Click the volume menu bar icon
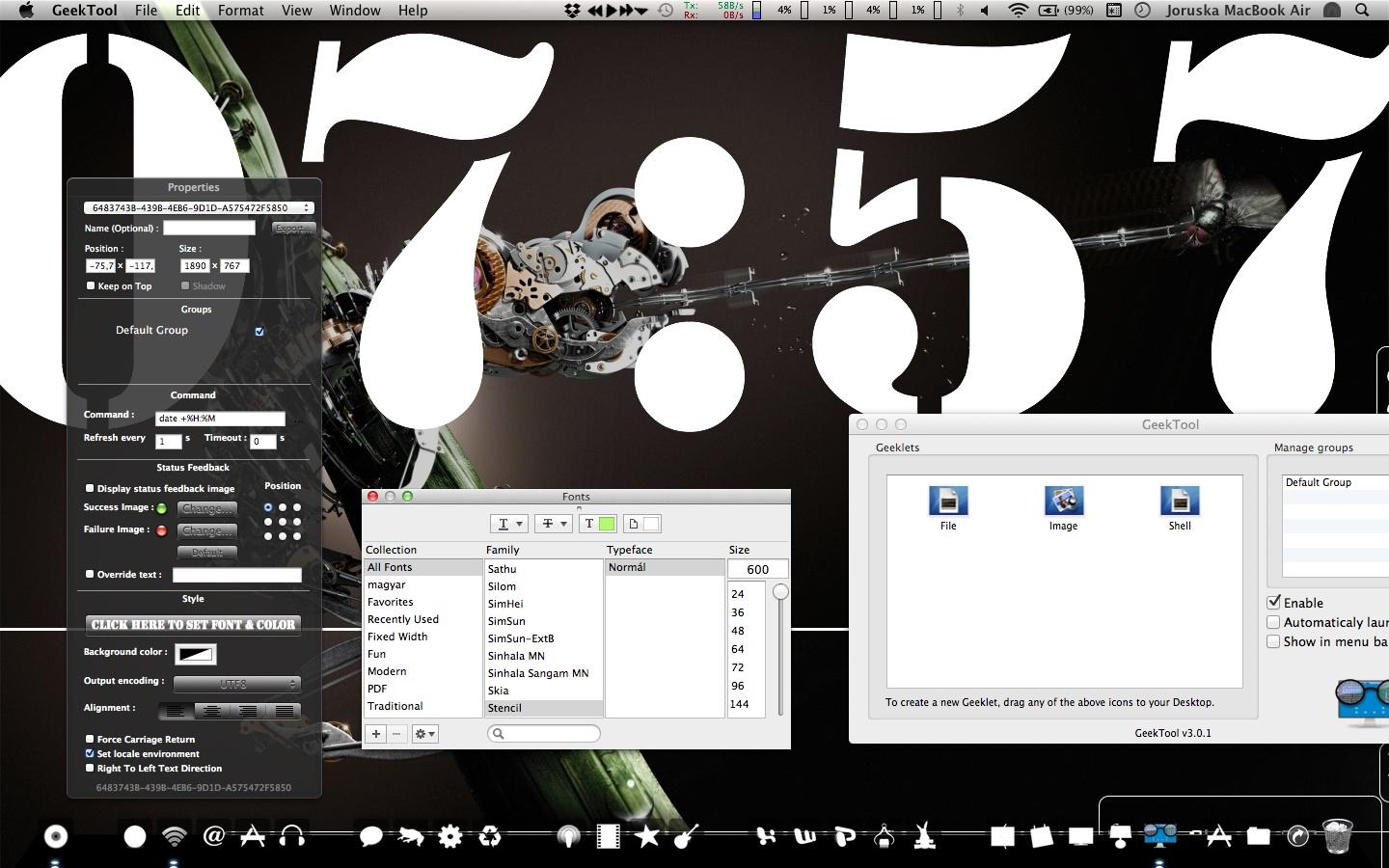 pyautogui.click(x=985, y=11)
